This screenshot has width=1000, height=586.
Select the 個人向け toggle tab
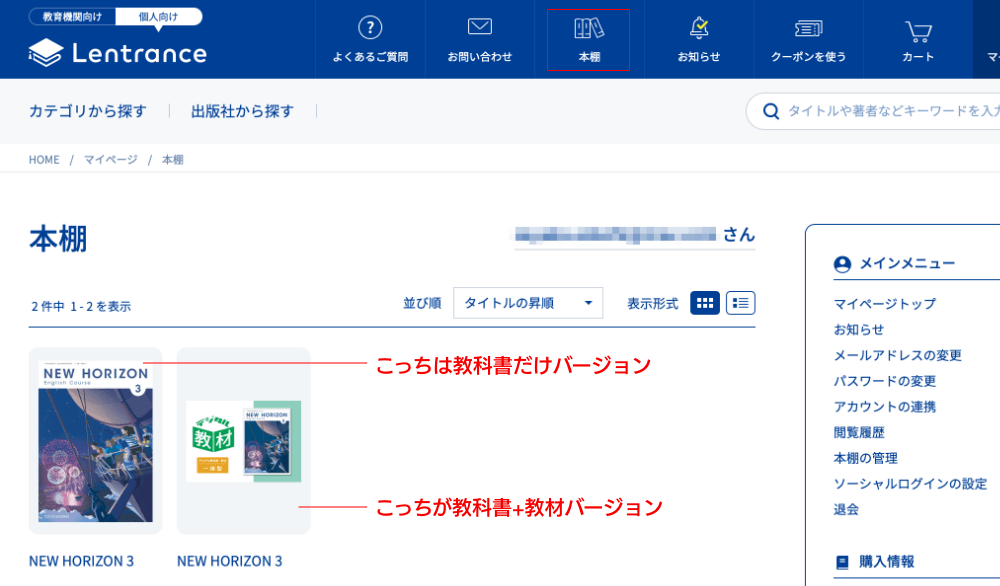[159, 17]
